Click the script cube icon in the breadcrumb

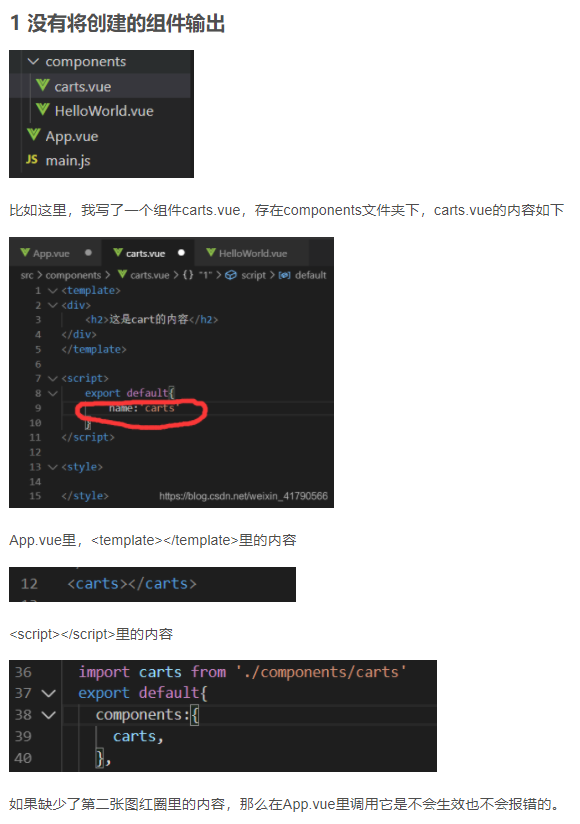231,275
